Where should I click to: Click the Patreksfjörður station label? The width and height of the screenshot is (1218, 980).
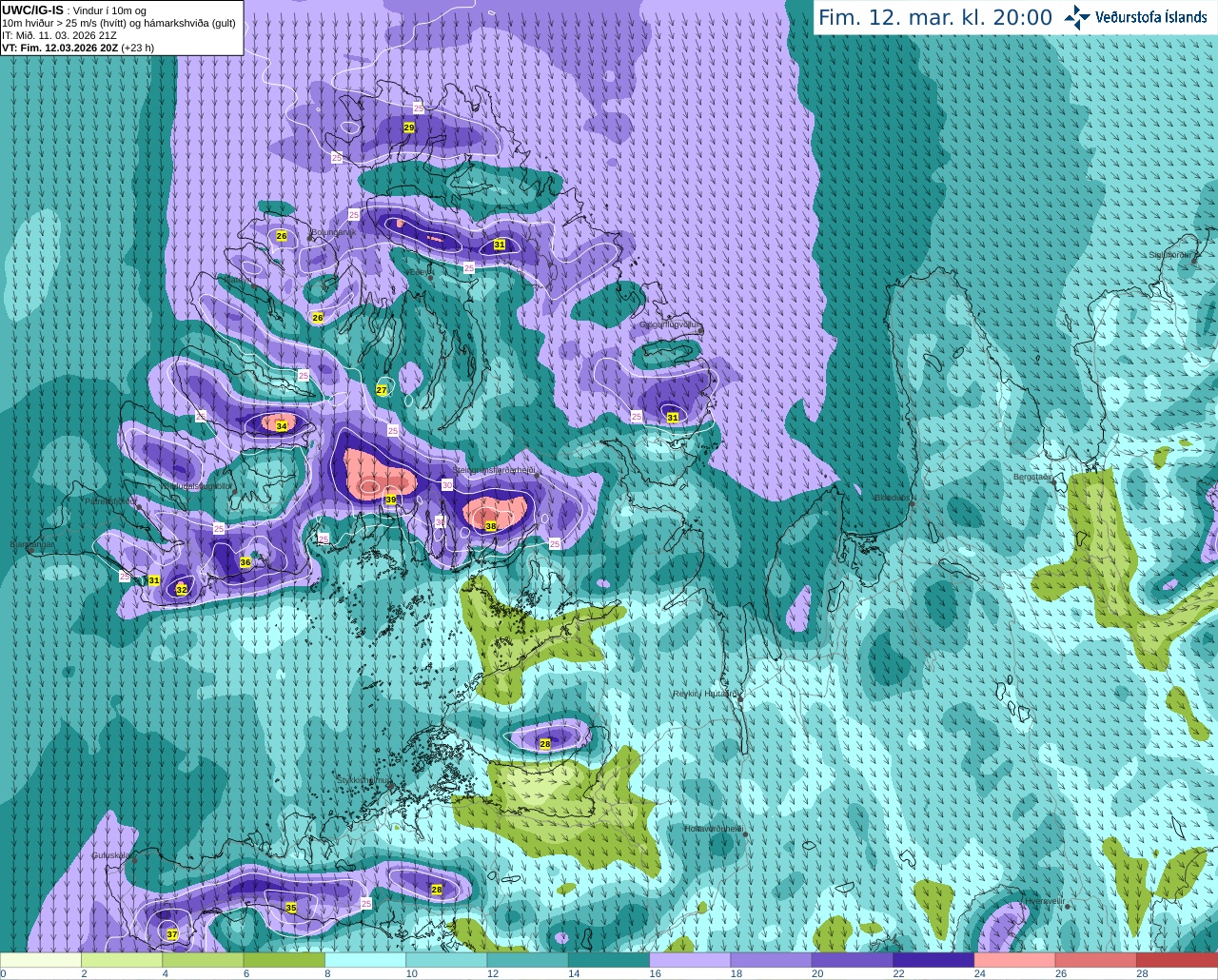tap(110, 500)
